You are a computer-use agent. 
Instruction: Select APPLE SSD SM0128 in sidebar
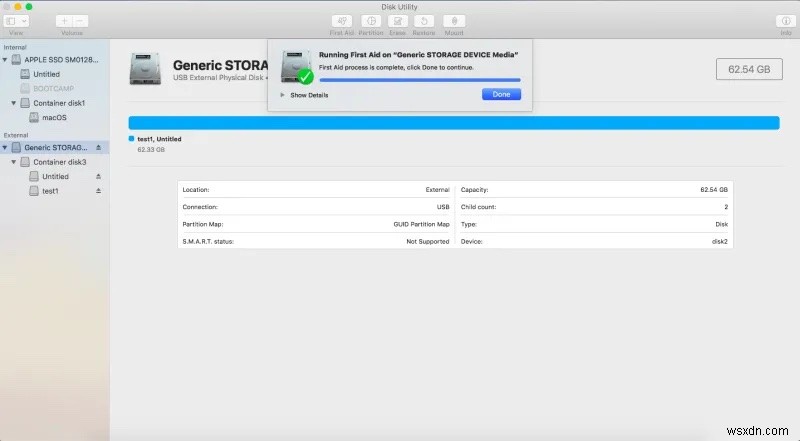click(55, 60)
